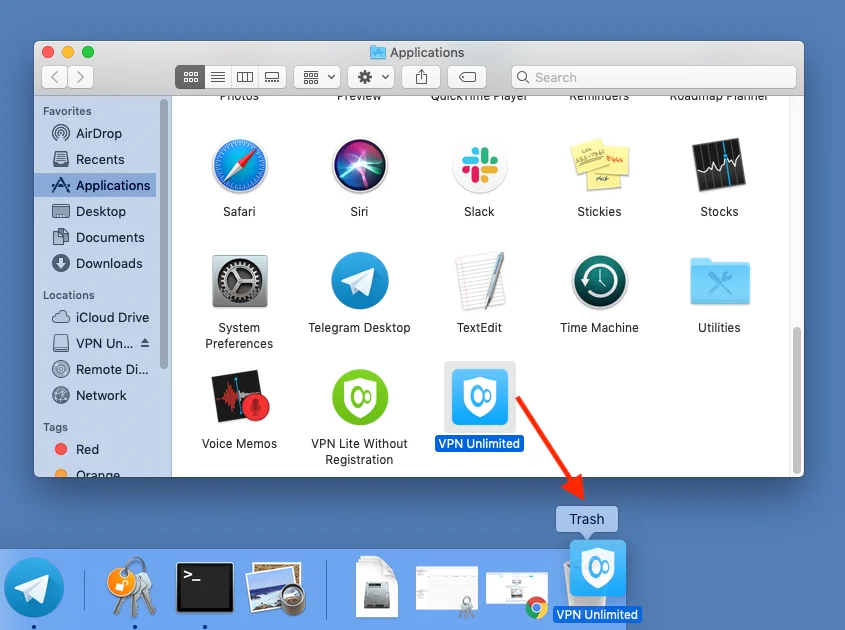Switch to list view

[217, 77]
